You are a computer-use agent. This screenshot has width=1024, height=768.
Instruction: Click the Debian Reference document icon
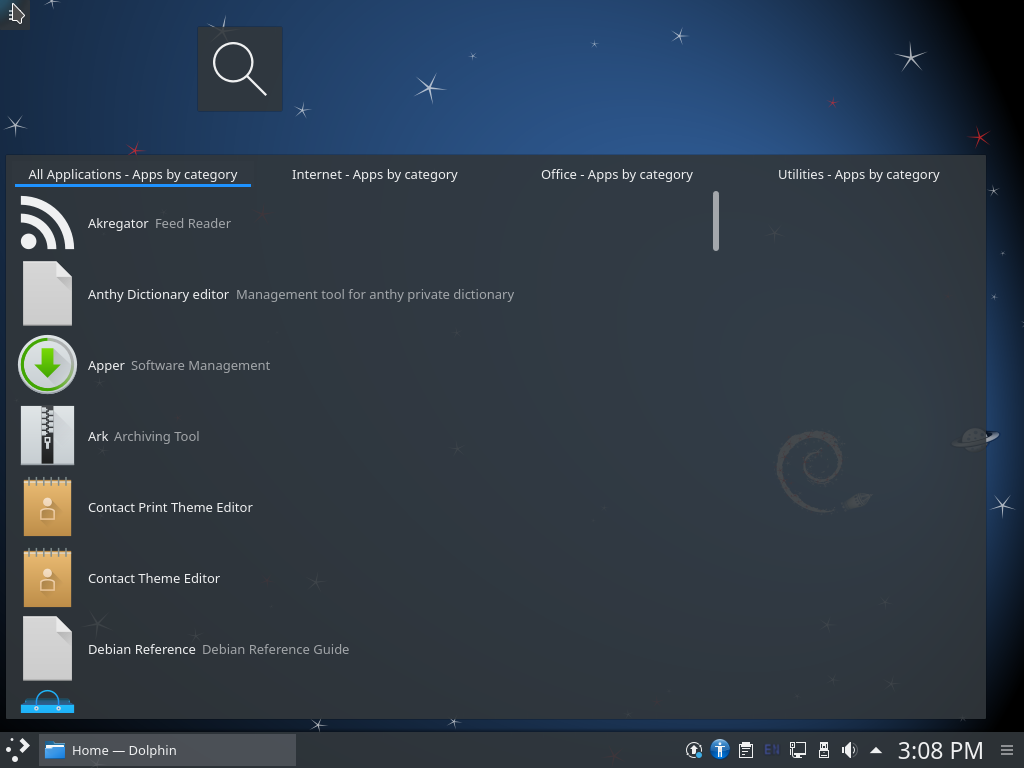(47, 648)
